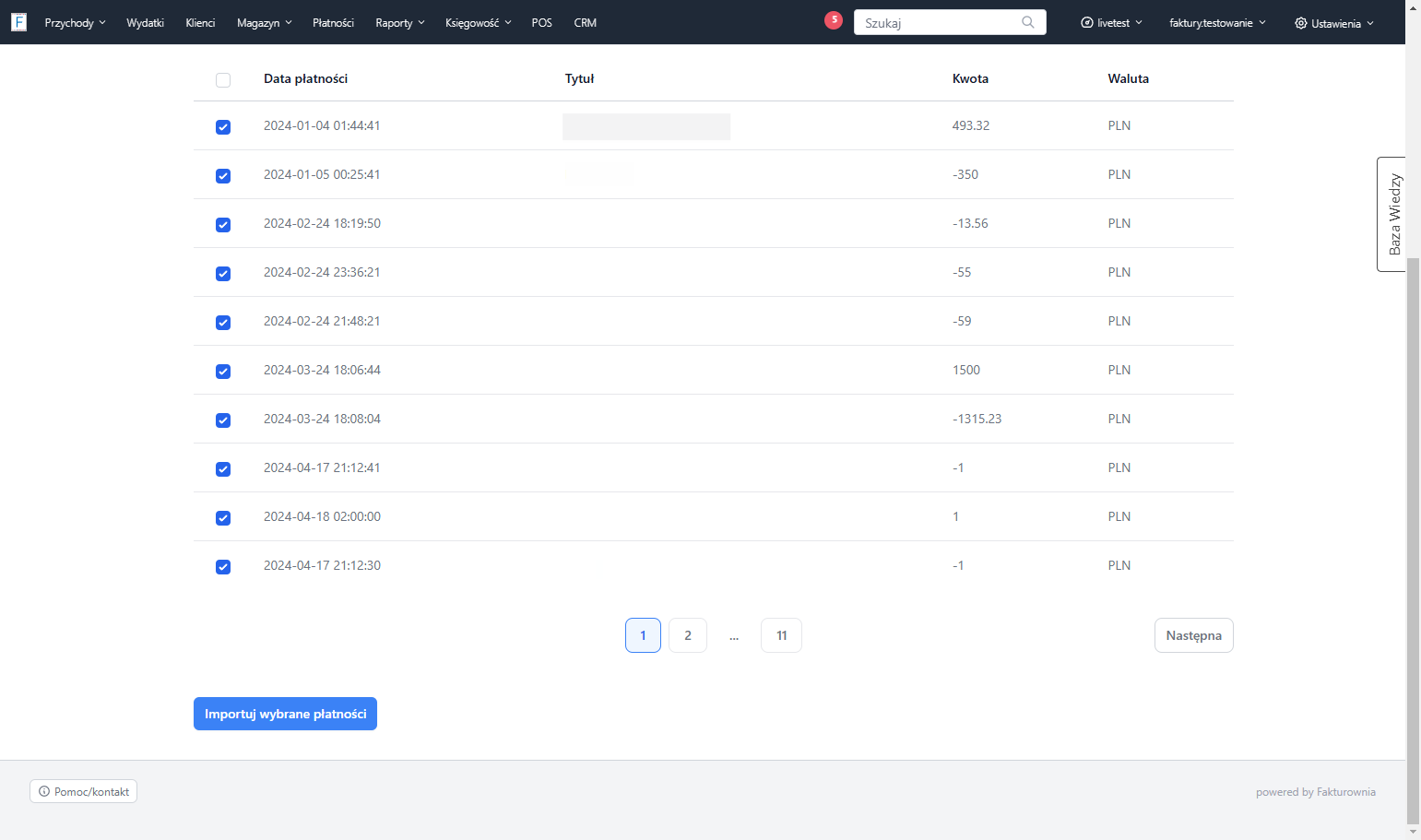Click the title cell of the 493.32 row
Image resolution: width=1421 pixels, height=840 pixels.
pos(646,126)
